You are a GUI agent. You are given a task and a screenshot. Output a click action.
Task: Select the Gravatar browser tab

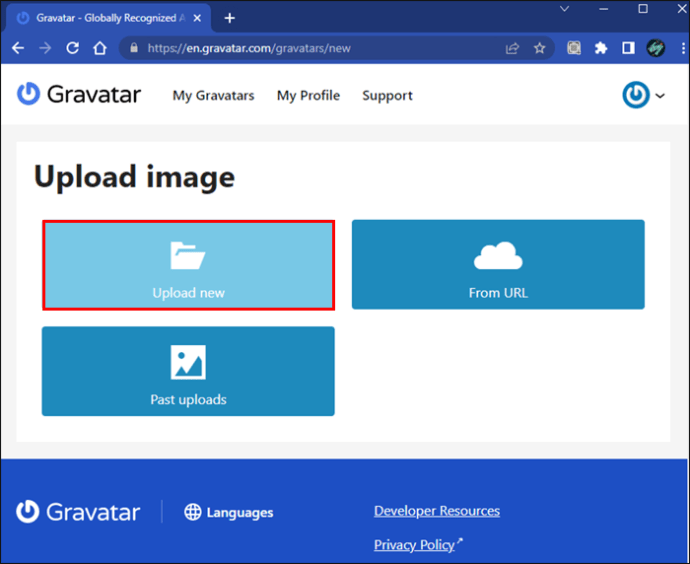tap(108, 18)
